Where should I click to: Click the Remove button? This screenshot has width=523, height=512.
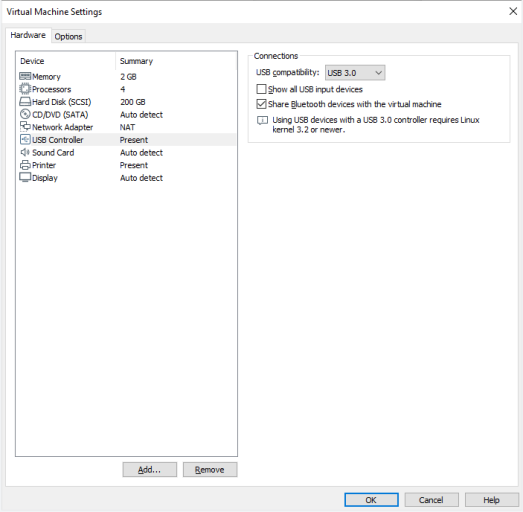click(210, 470)
